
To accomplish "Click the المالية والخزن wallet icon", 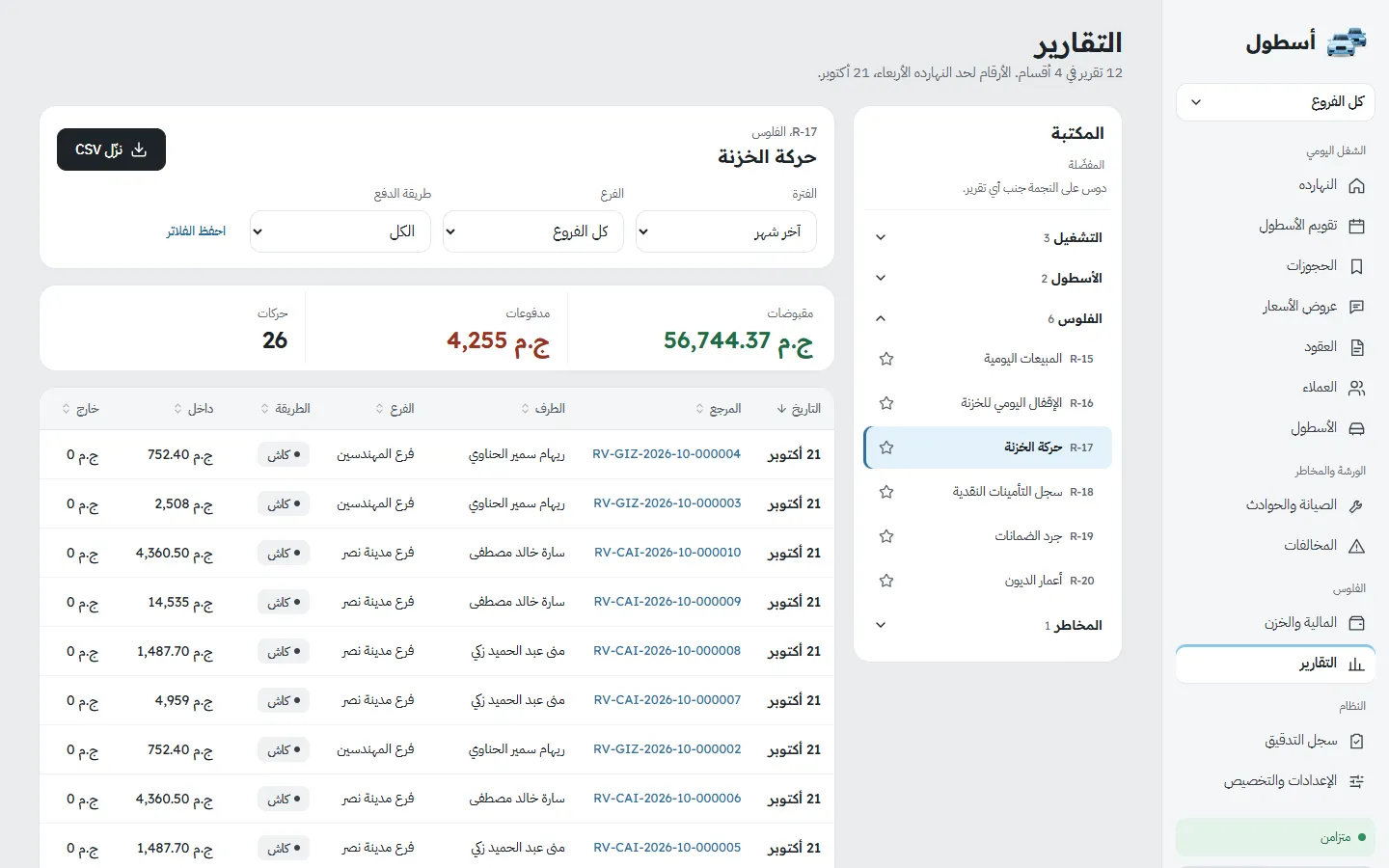I will pyautogui.click(x=1356, y=623).
